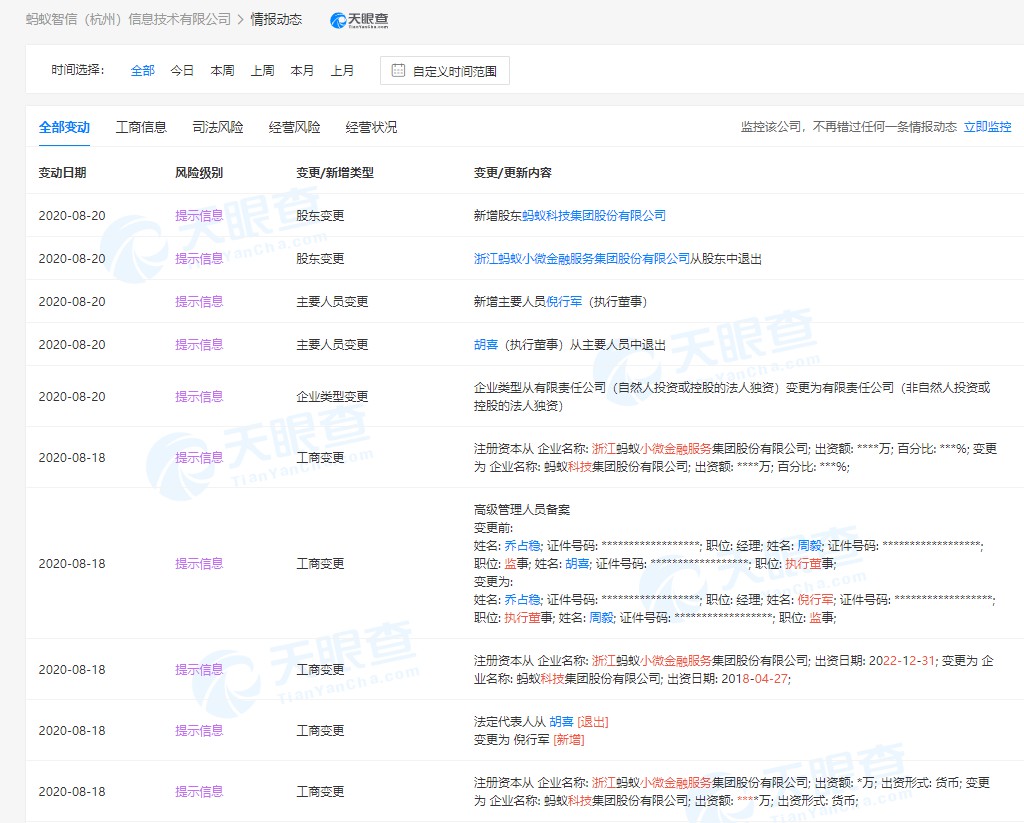Image resolution: width=1024 pixels, height=823 pixels.
Task: Click the 2020-08-20 date in the 企业类型变更 row
Action: [x=72, y=396]
